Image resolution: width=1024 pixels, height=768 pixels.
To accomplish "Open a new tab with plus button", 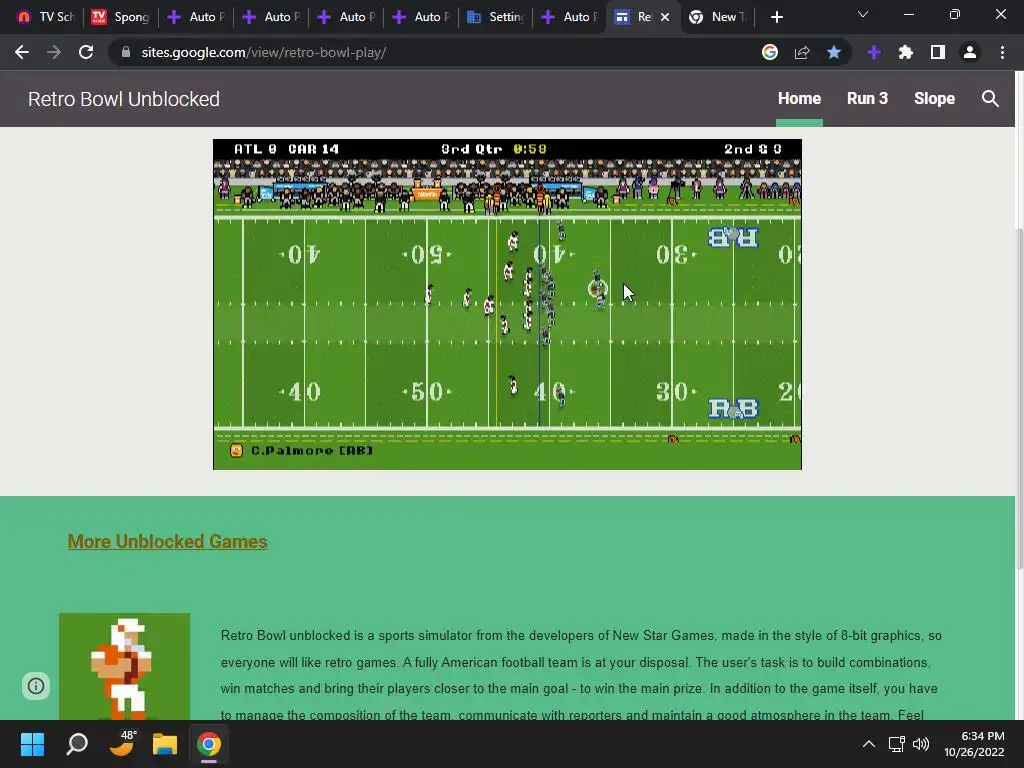I will (776, 17).
